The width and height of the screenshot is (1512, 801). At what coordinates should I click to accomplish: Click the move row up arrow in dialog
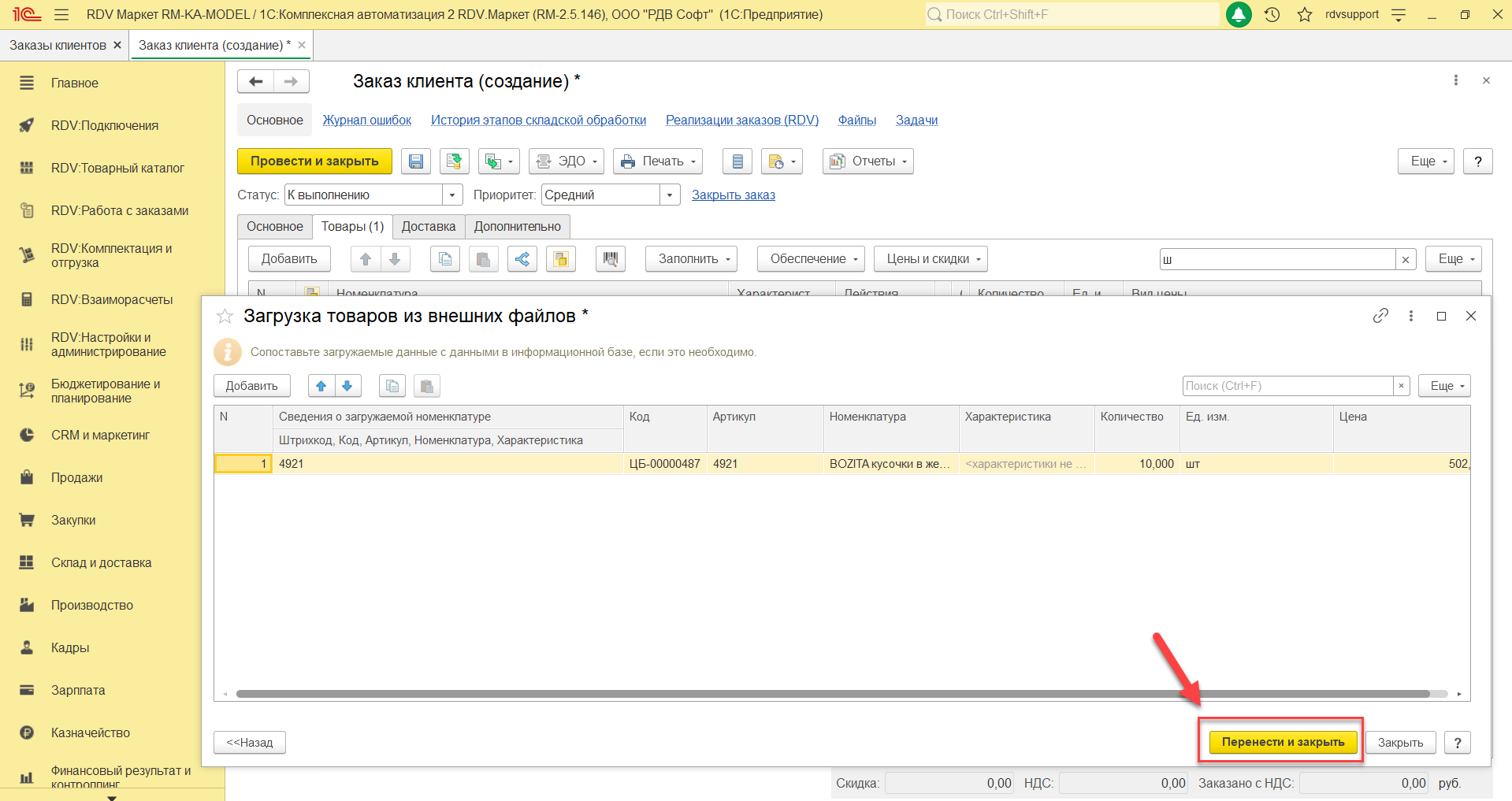(x=321, y=386)
